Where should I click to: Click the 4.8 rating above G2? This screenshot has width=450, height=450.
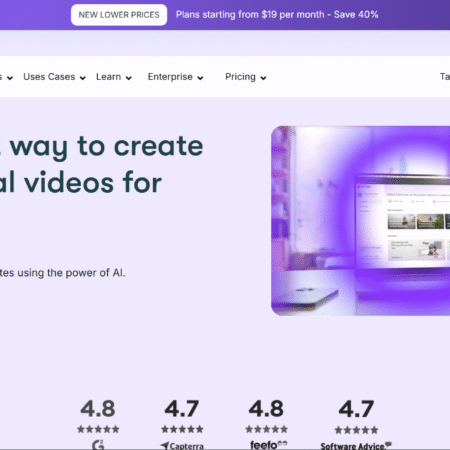98,409
